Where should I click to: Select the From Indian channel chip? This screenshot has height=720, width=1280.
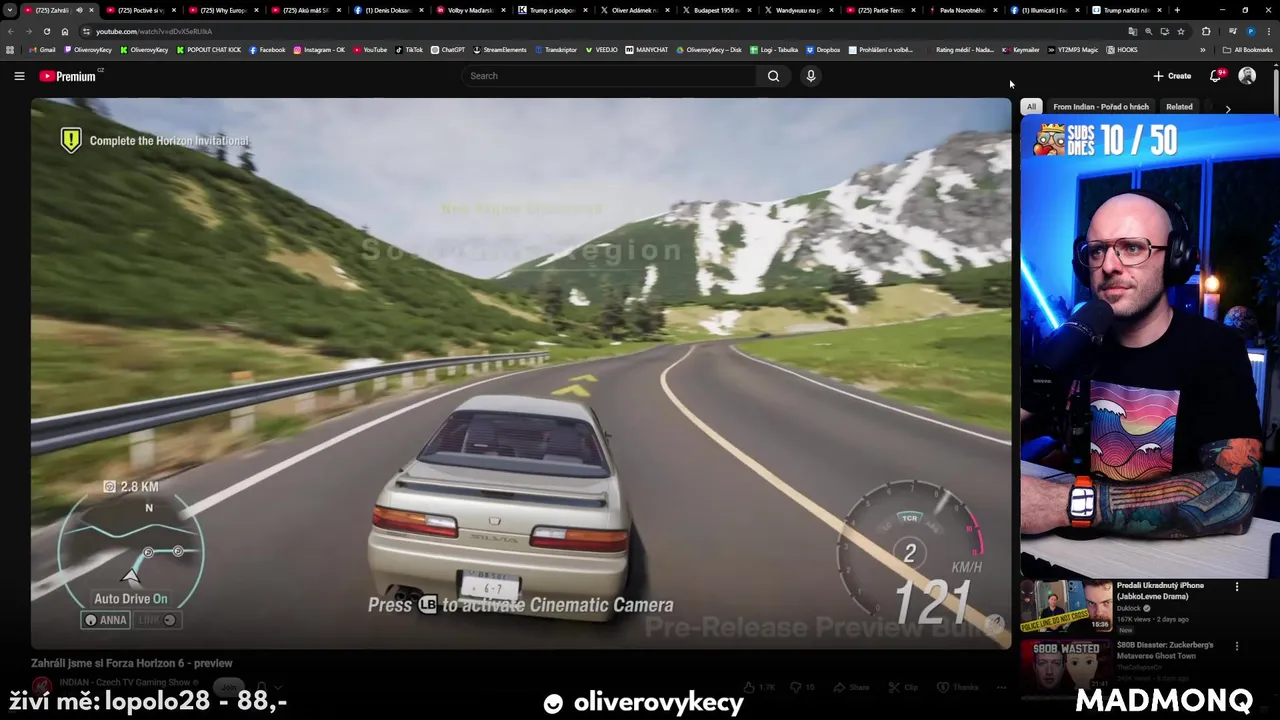click(x=1100, y=107)
